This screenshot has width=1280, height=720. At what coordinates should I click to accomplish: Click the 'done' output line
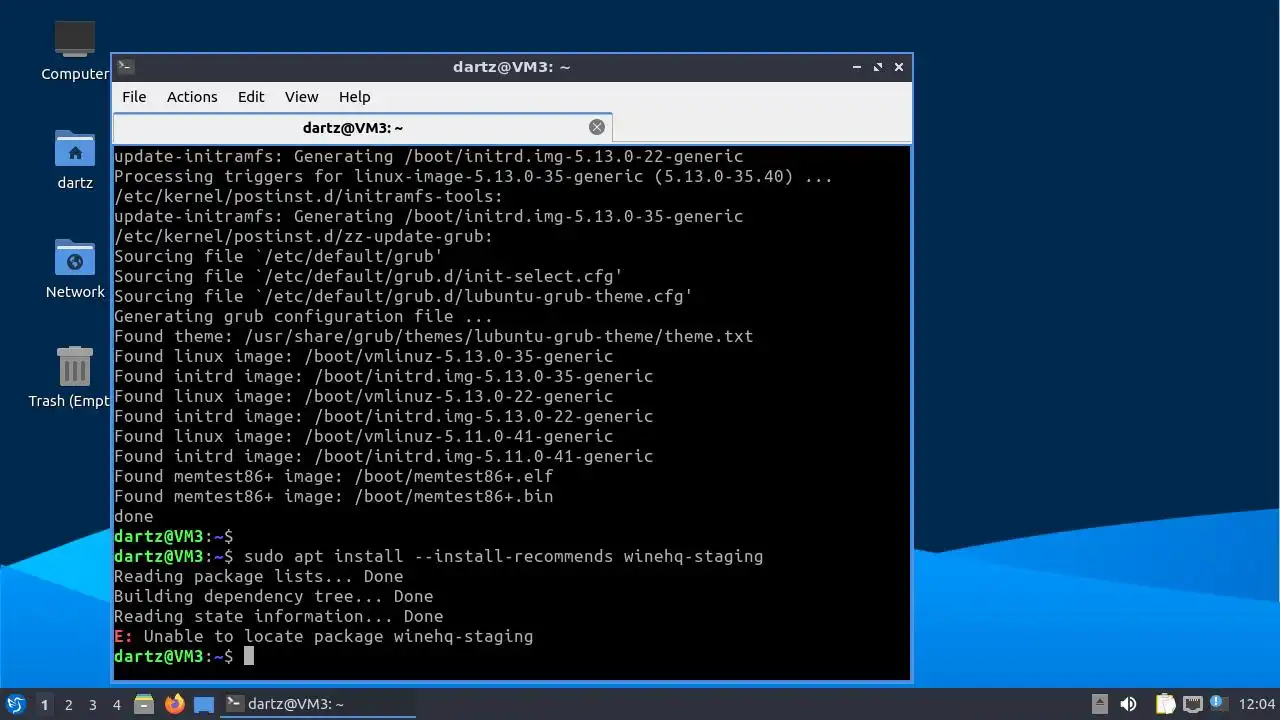[133, 516]
